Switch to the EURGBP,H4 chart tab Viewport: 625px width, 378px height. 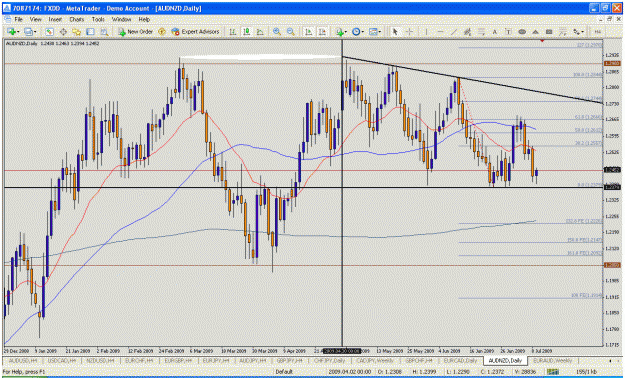pos(178,360)
